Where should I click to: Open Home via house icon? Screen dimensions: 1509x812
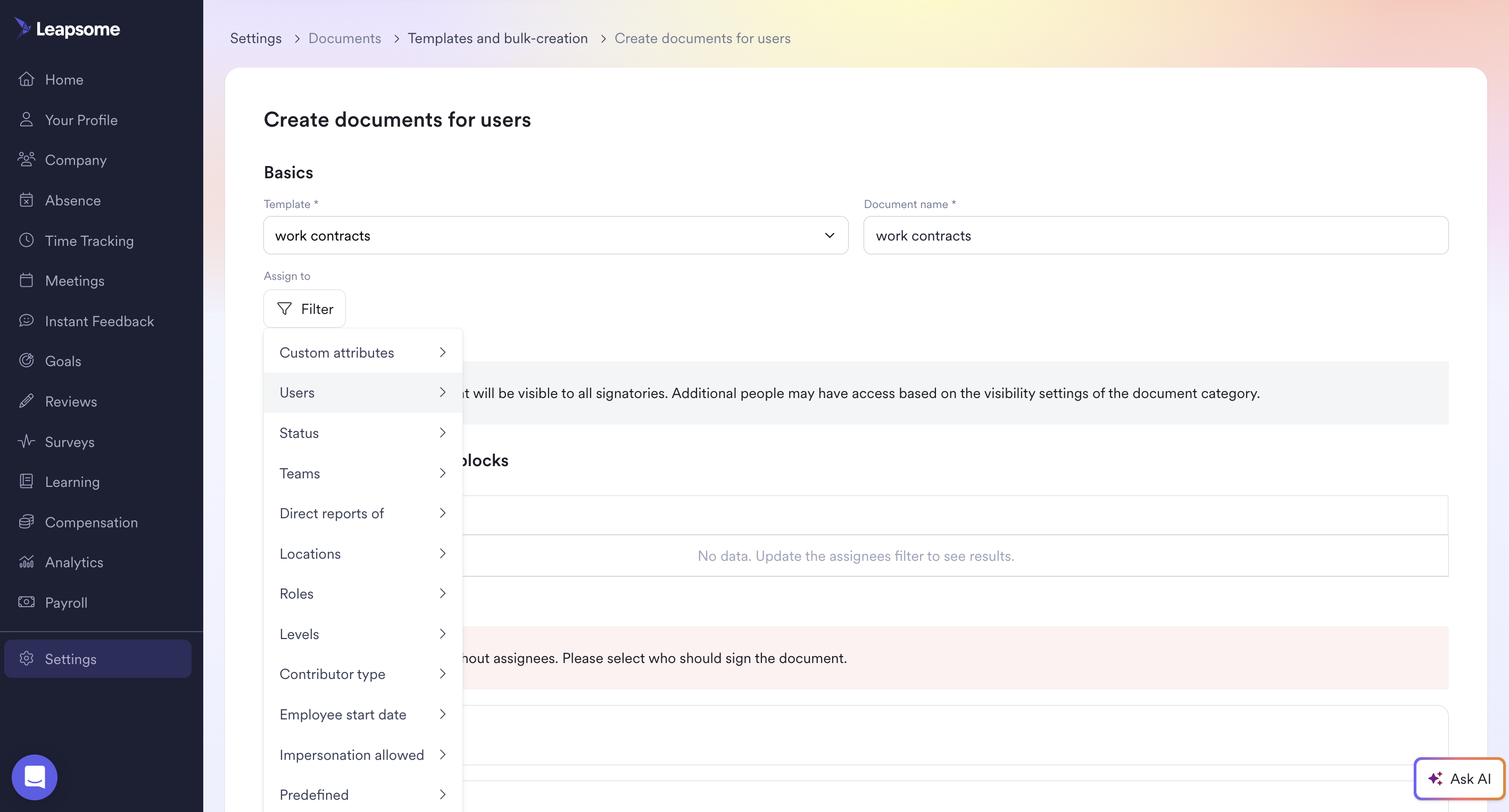27,79
